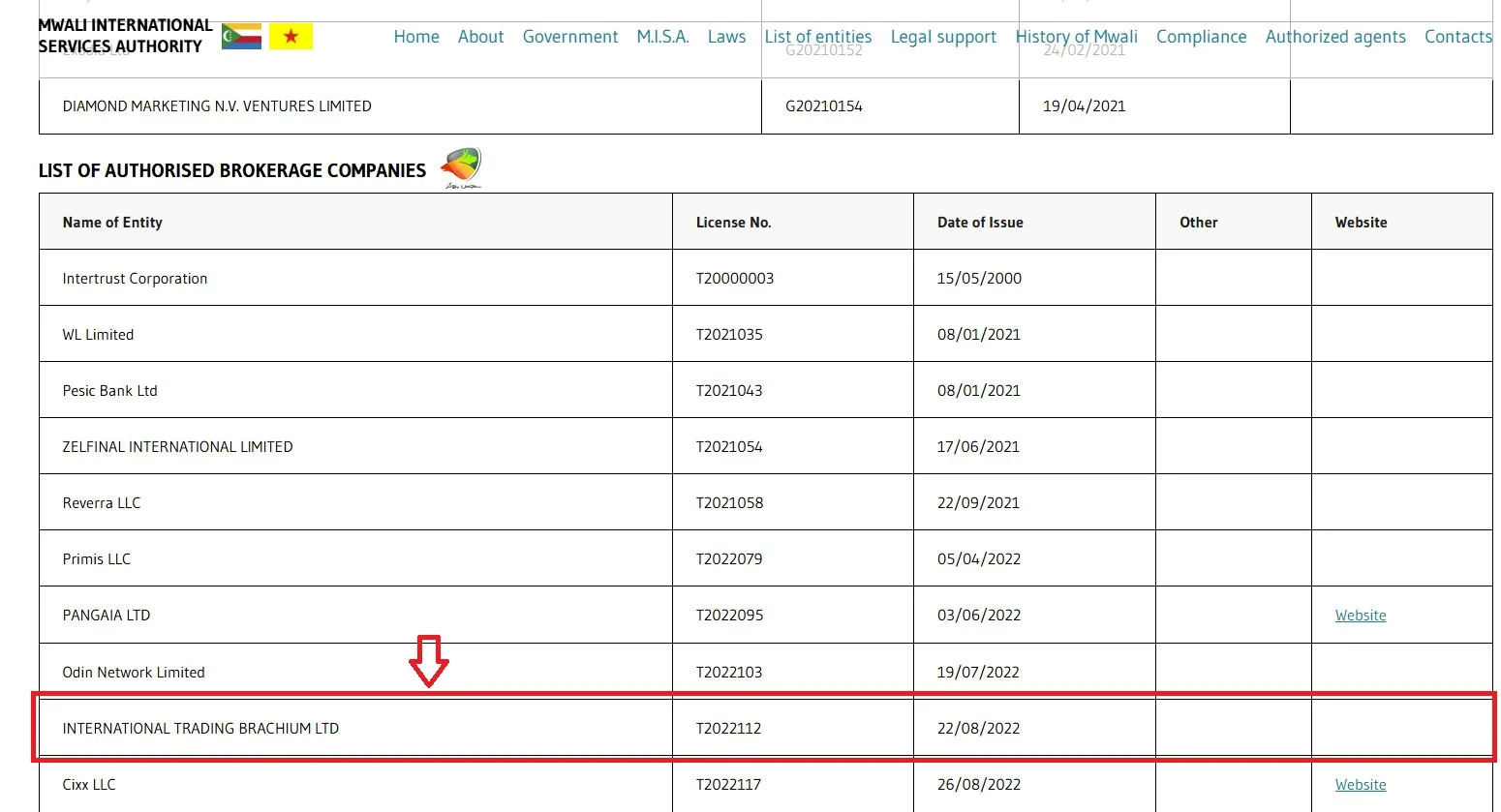
Task: Select the 'PANGAIA LTD' entity name
Action: 107,616
